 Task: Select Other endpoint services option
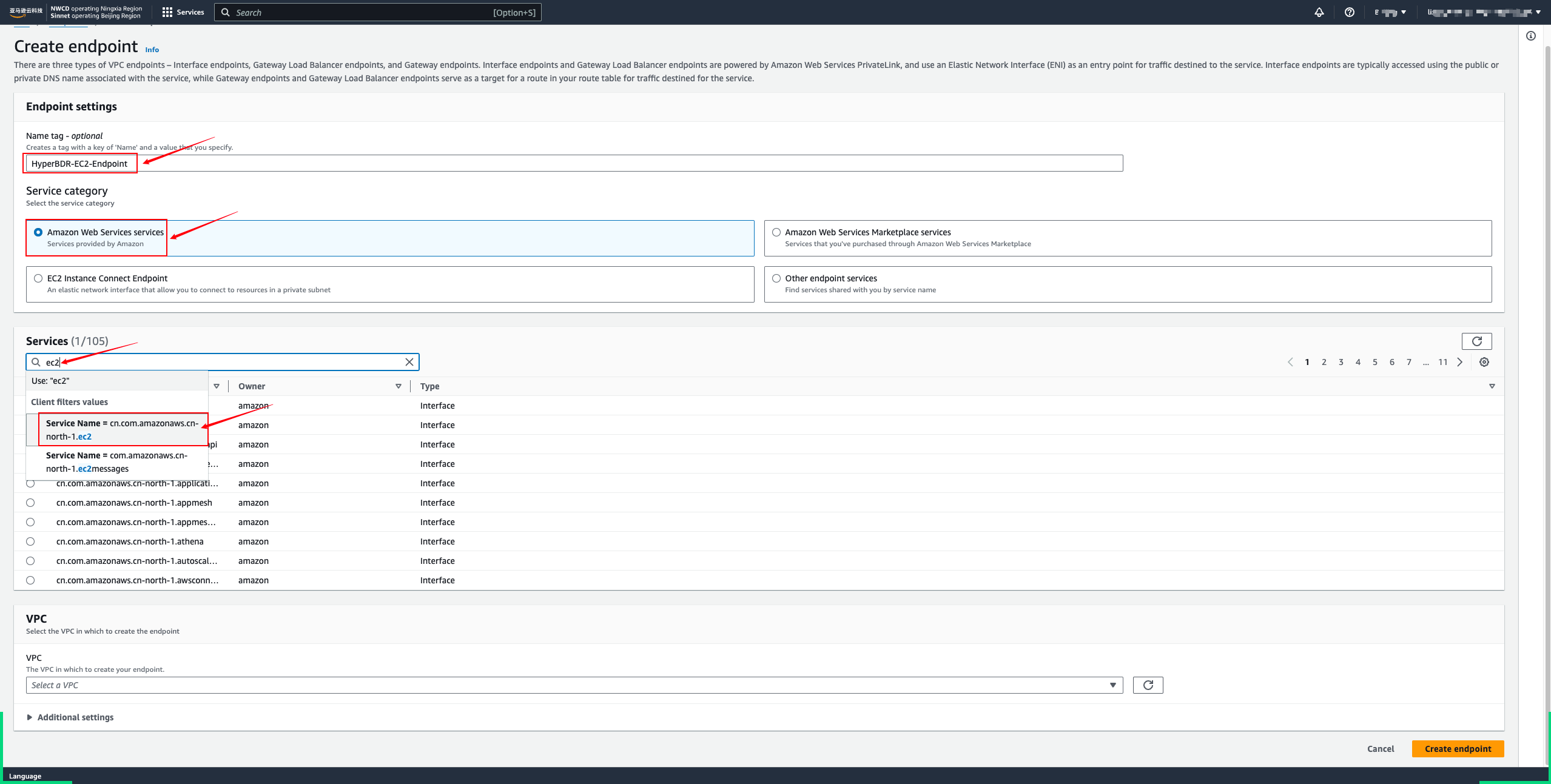[x=776, y=278]
